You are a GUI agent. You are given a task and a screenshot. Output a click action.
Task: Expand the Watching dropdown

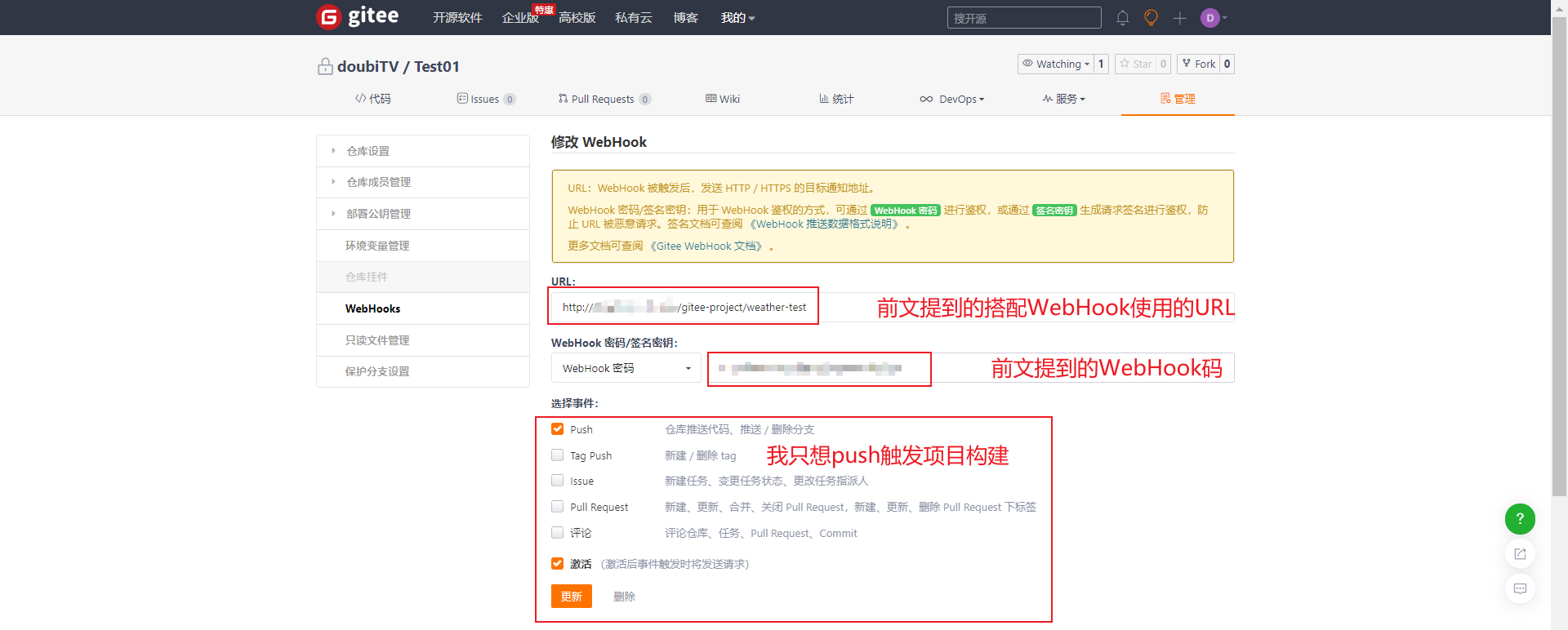click(x=1056, y=64)
